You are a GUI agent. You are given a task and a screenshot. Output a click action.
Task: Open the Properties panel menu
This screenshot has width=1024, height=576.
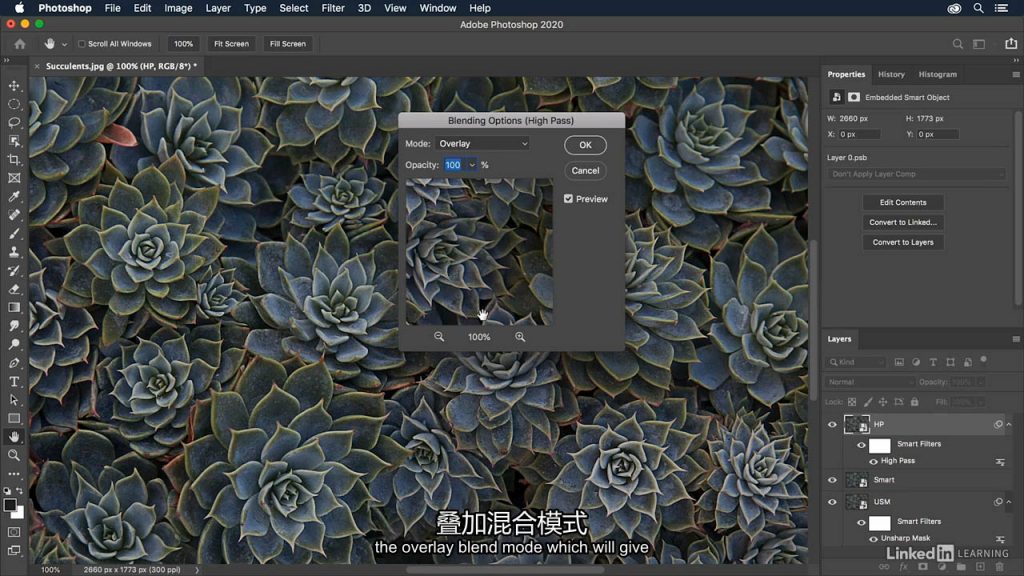1016,74
